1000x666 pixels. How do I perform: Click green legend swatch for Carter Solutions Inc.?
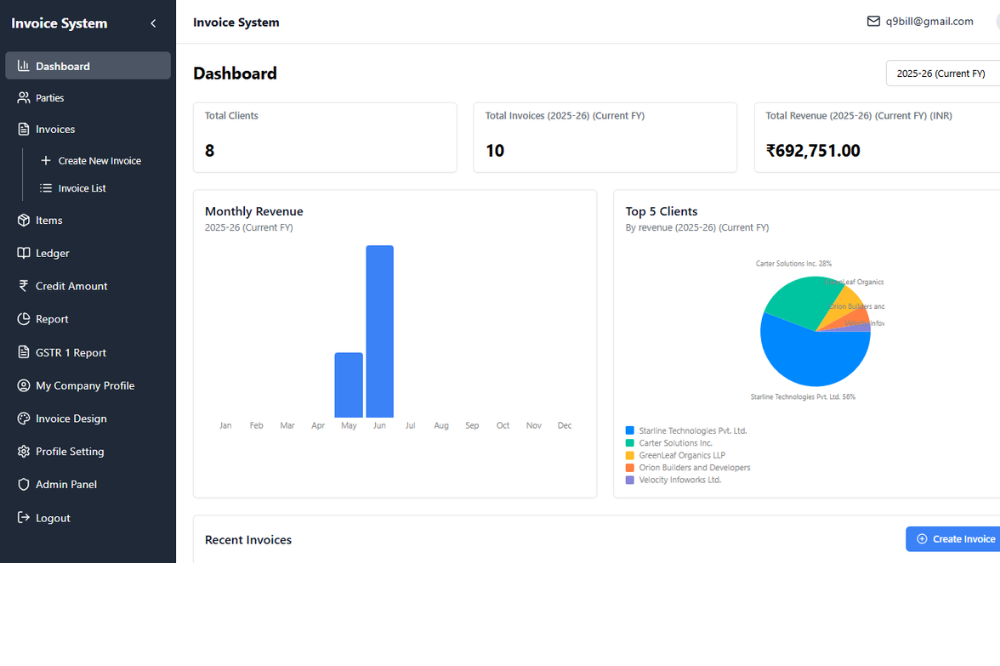click(630, 443)
